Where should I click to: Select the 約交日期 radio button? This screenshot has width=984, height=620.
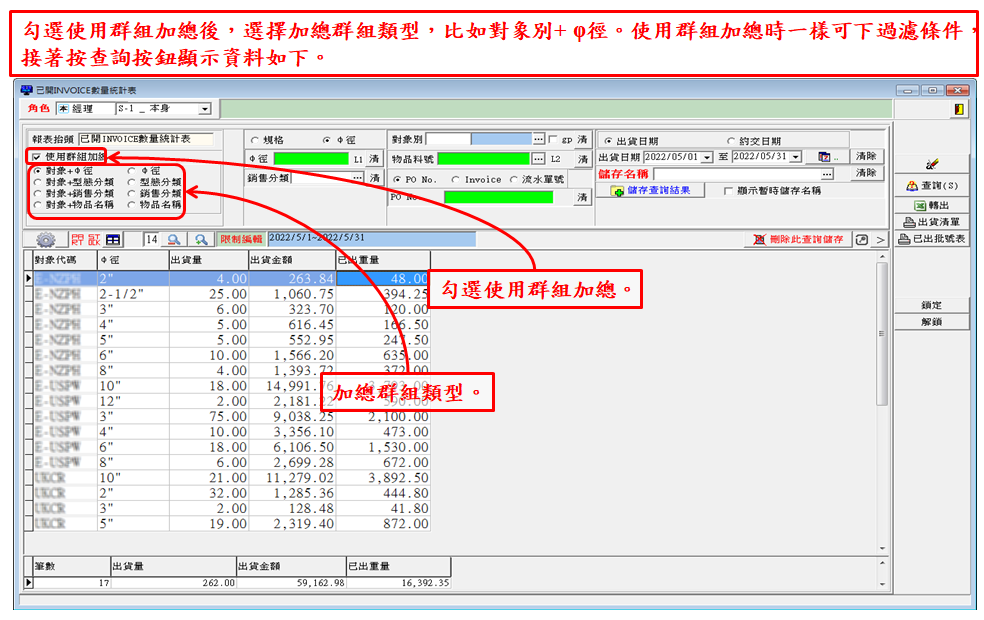pyautogui.click(x=730, y=141)
